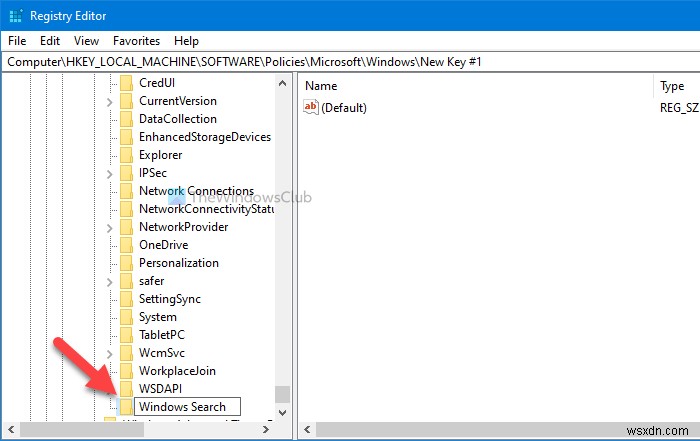Screen dimensions: 700x441
Task: Click the (Default) value string icon
Action: coord(311,107)
